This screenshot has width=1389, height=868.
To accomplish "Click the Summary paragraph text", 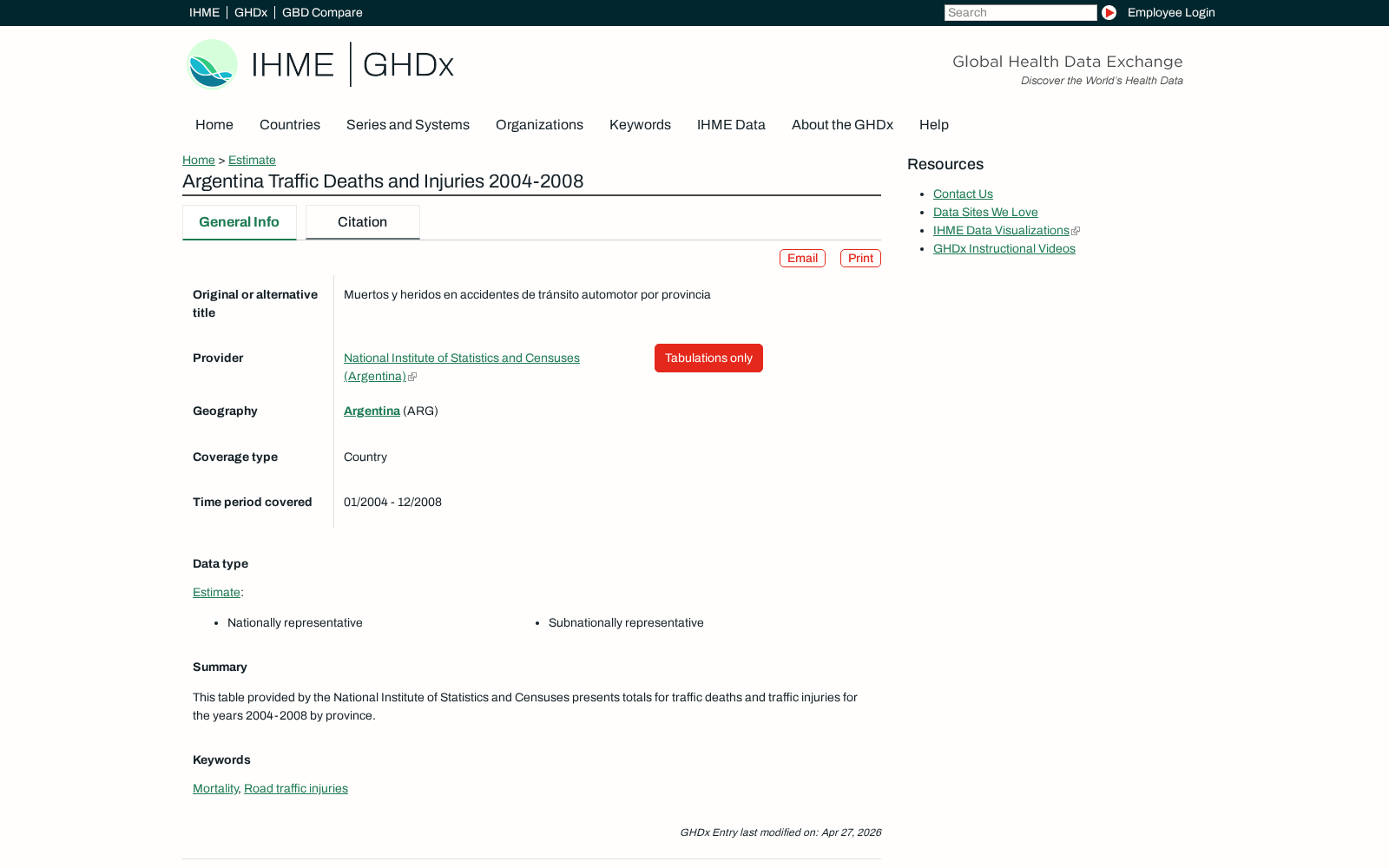I will tap(525, 707).
